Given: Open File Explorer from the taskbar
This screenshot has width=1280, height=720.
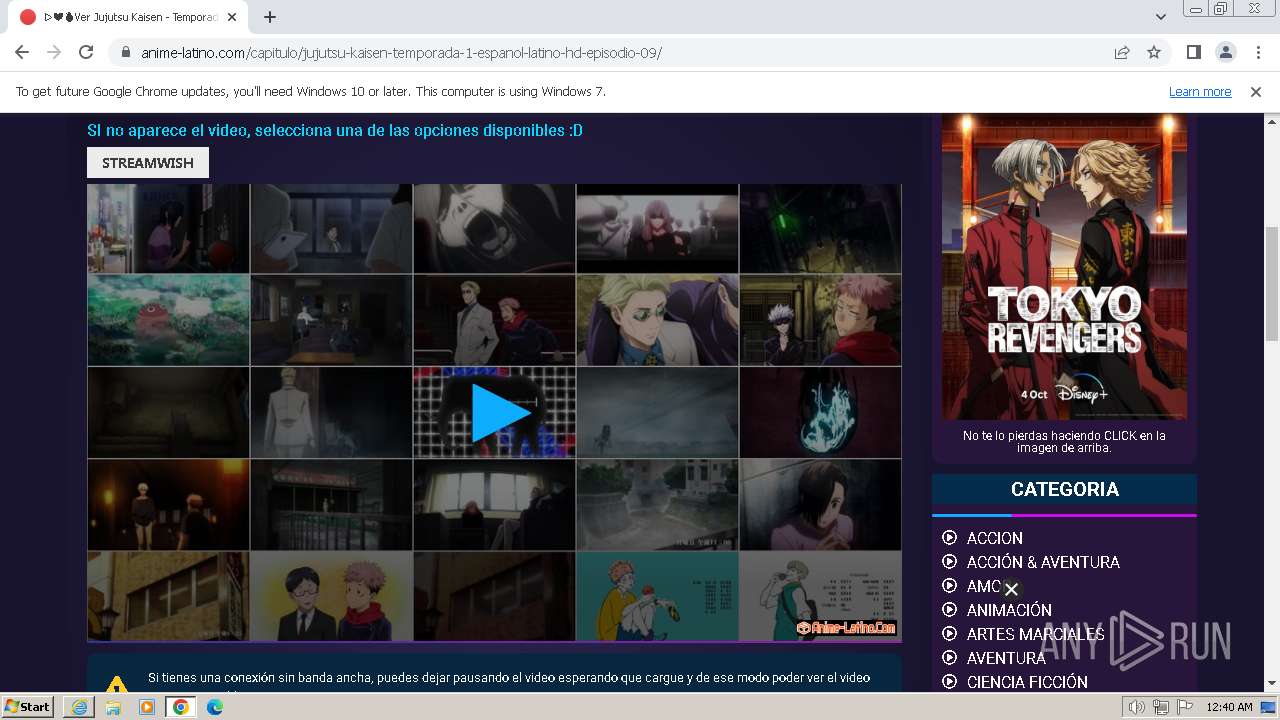Looking at the screenshot, I should click(x=113, y=707).
